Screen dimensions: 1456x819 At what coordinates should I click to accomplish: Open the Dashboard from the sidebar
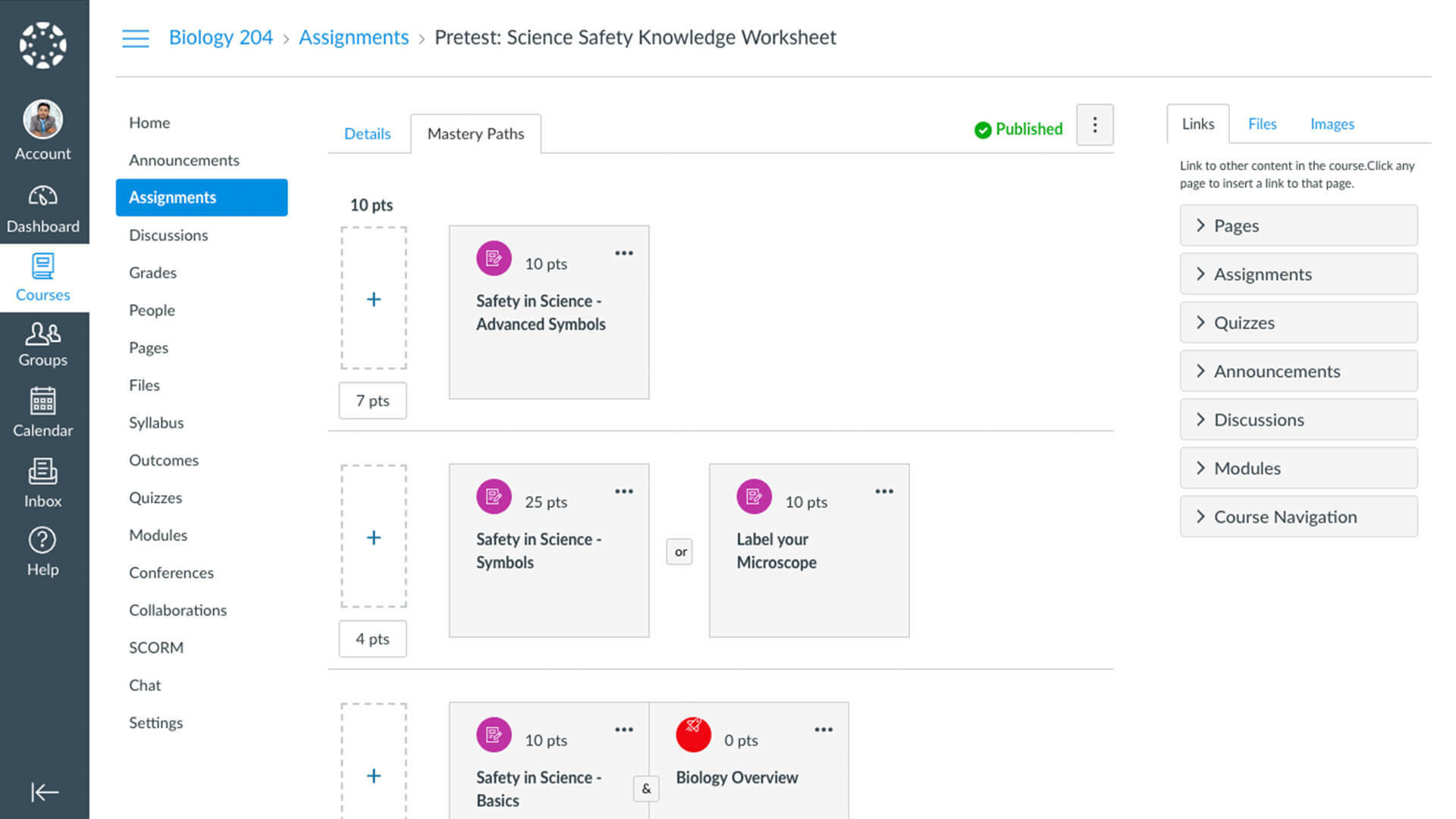(x=43, y=207)
